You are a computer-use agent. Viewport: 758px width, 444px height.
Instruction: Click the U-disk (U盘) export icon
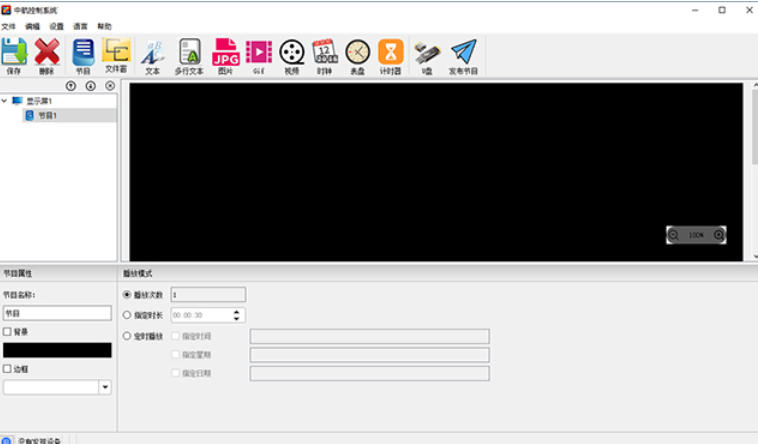tap(427, 55)
